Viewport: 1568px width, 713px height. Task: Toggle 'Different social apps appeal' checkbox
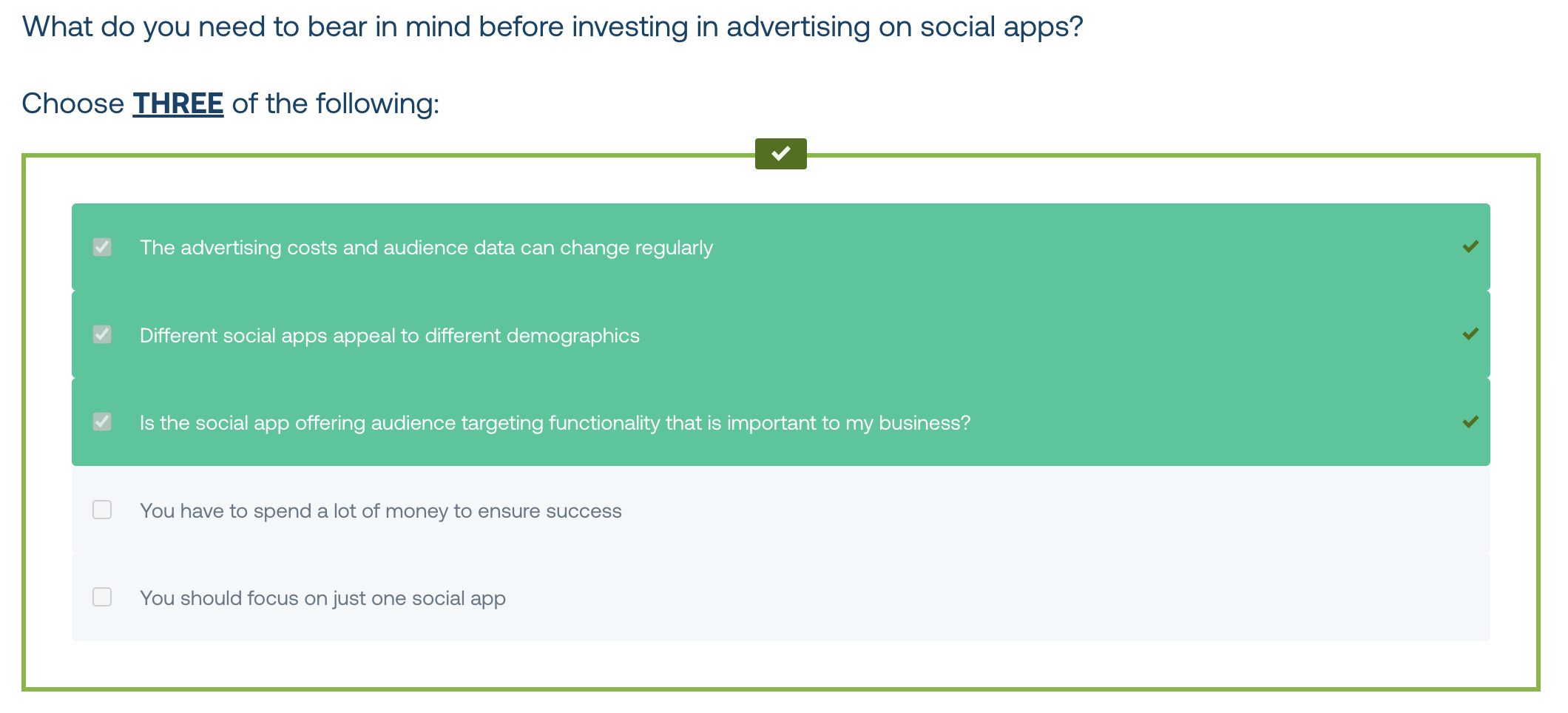point(102,334)
